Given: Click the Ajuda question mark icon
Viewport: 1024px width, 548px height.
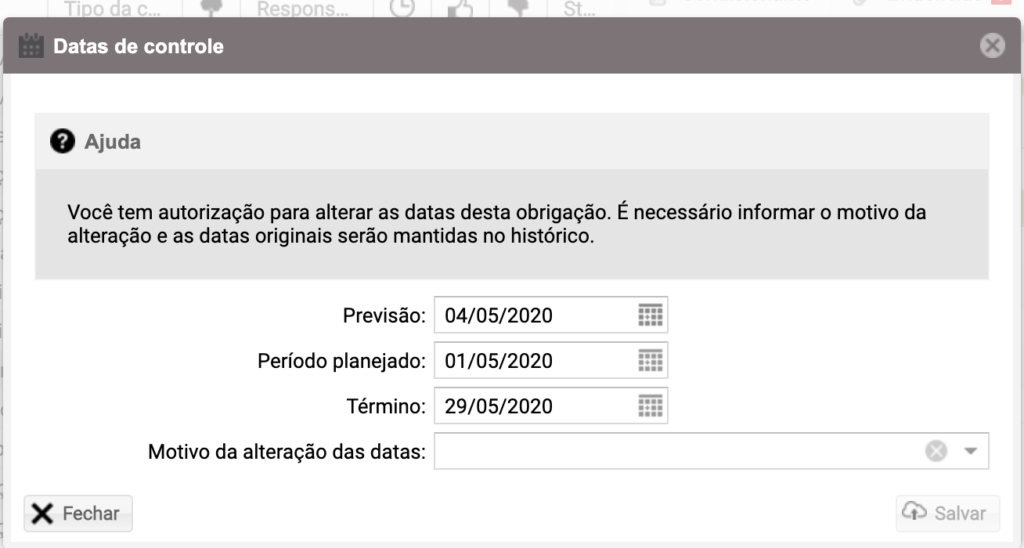Looking at the screenshot, I should click(x=63, y=141).
